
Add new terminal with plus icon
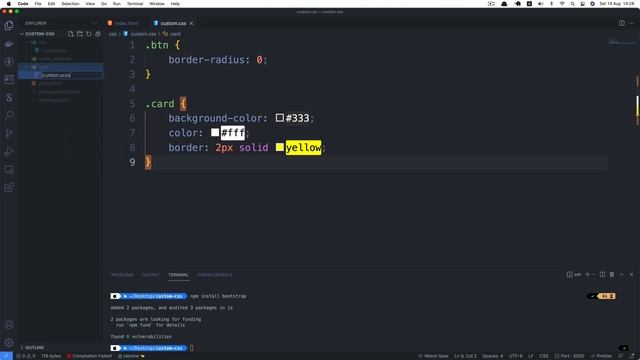tap(587, 275)
